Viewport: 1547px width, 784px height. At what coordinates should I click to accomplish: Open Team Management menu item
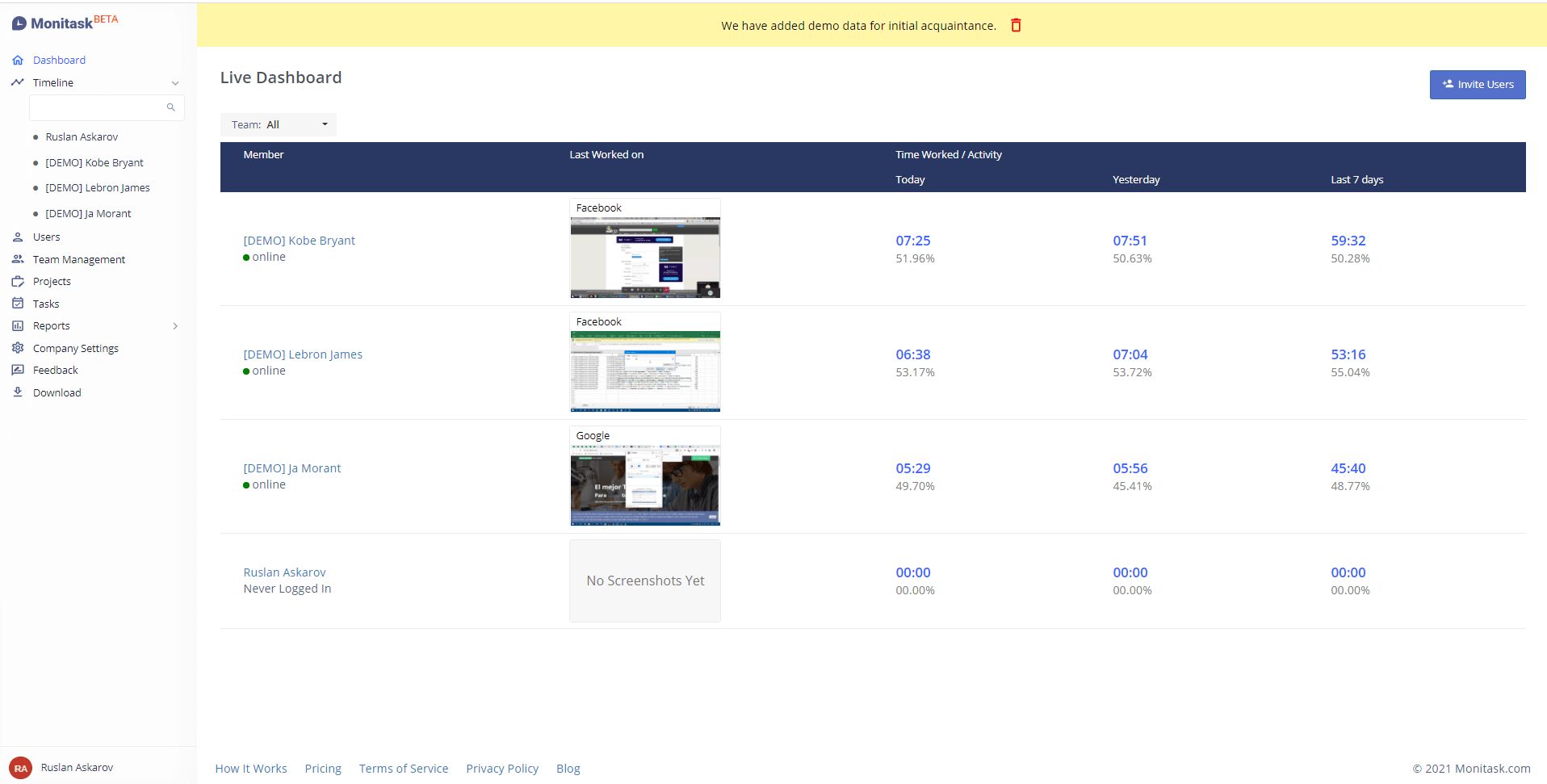[x=79, y=259]
